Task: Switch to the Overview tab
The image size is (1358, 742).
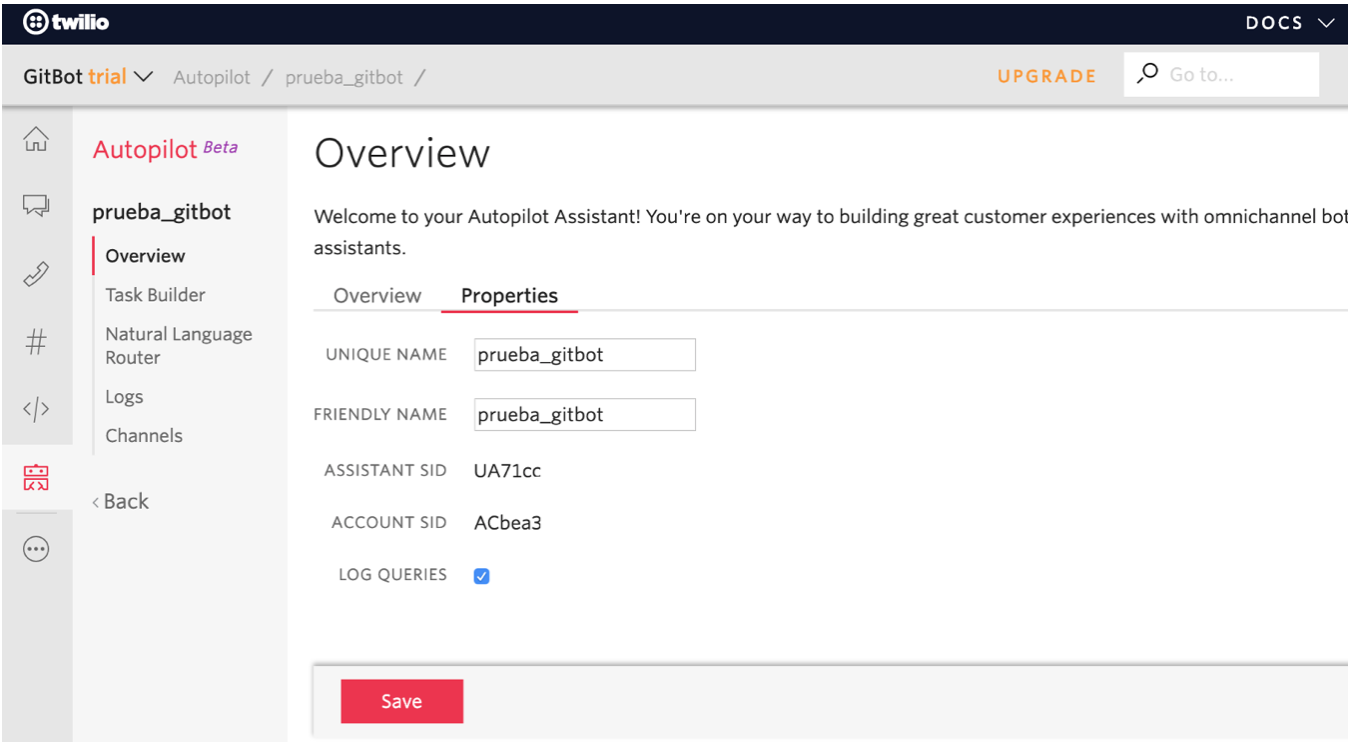Action: pyautogui.click(x=377, y=296)
